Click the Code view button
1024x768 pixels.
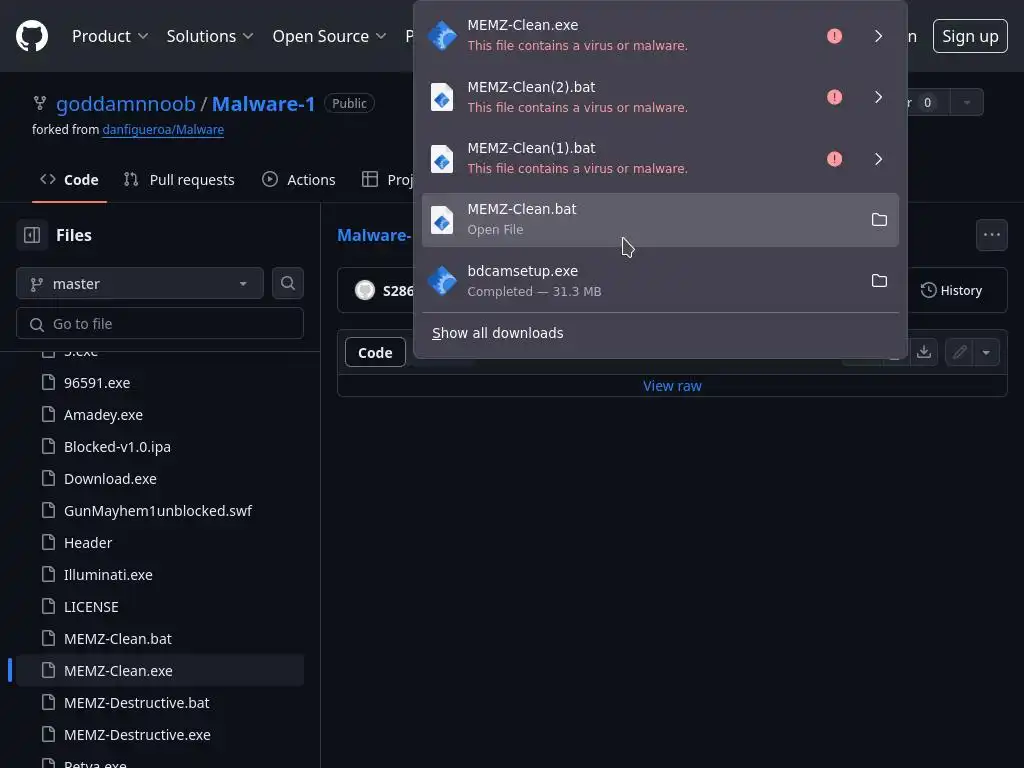pyautogui.click(x=375, y=353)
